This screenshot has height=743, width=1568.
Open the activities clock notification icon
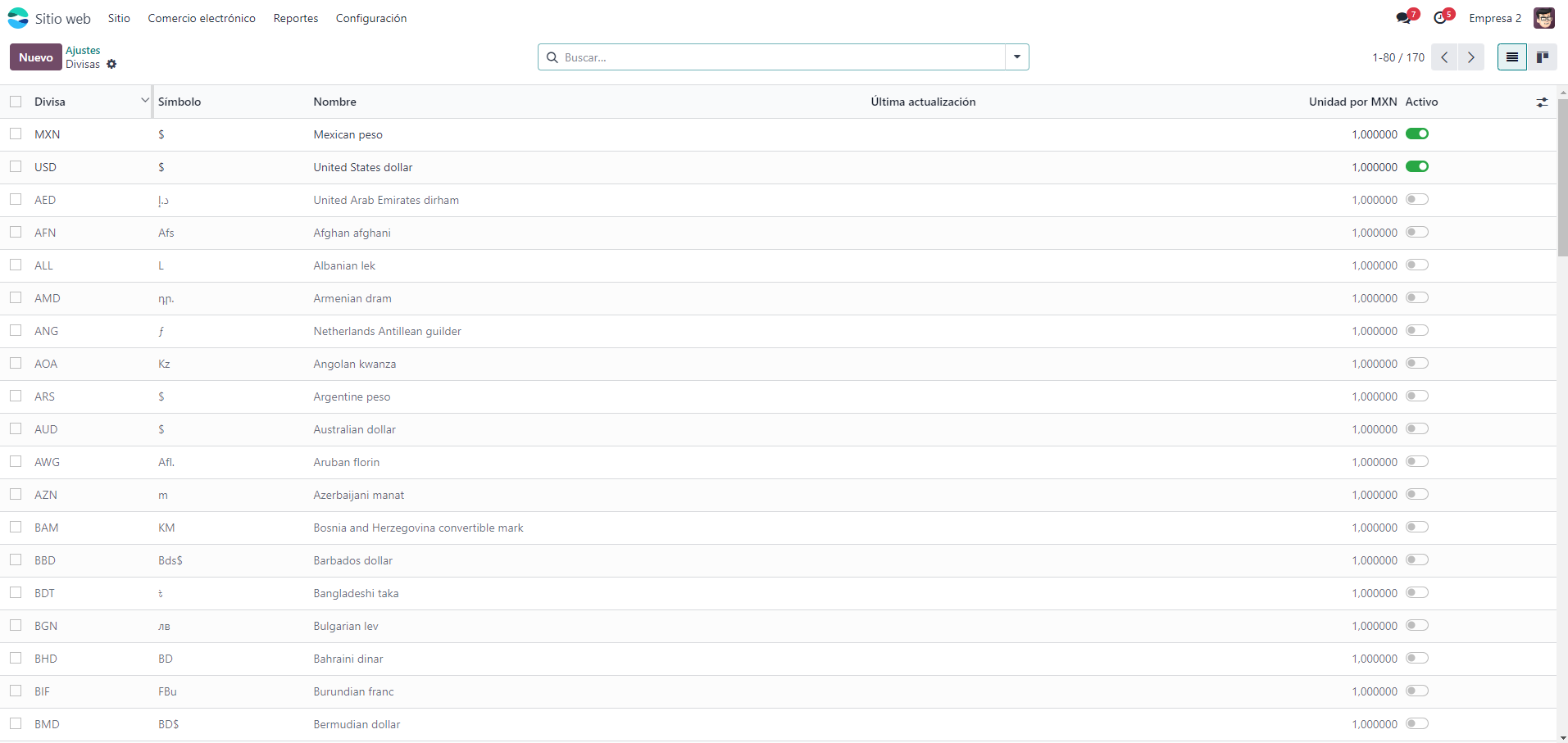pos(1442,18)
